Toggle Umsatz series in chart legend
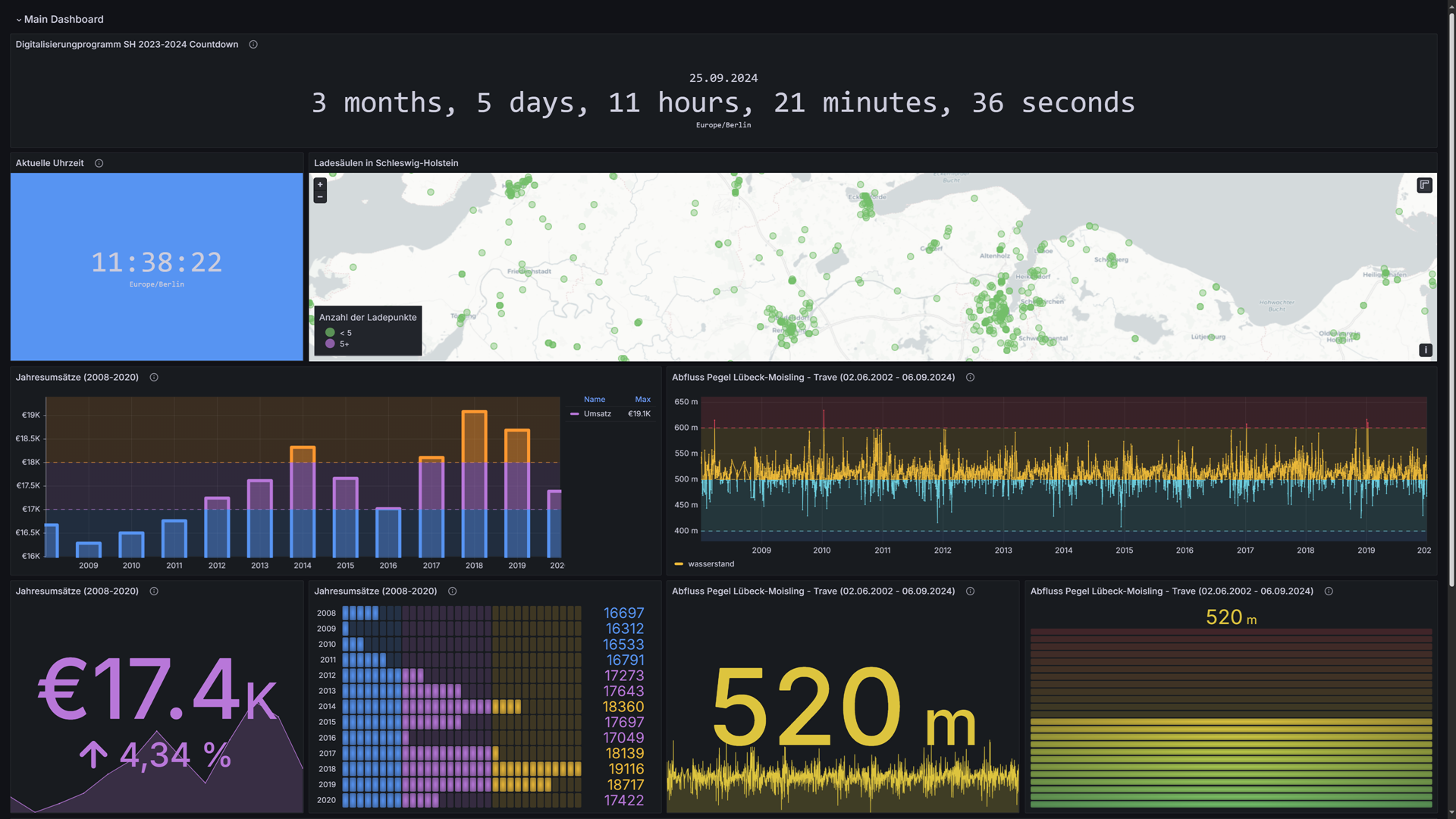 pos(597,414)
